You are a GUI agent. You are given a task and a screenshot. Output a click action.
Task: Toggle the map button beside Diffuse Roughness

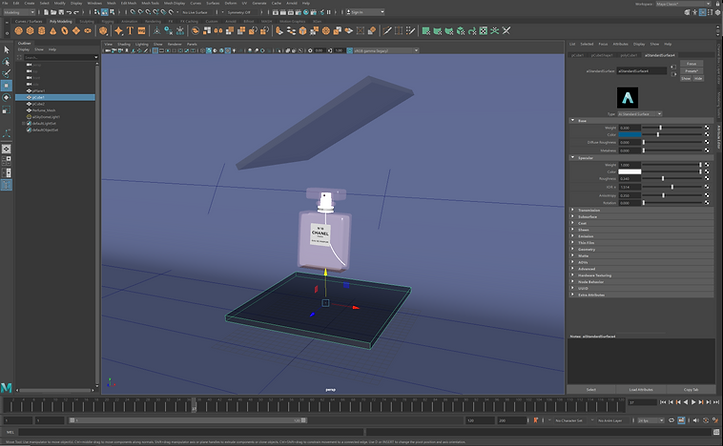click(x=707, y=143)
